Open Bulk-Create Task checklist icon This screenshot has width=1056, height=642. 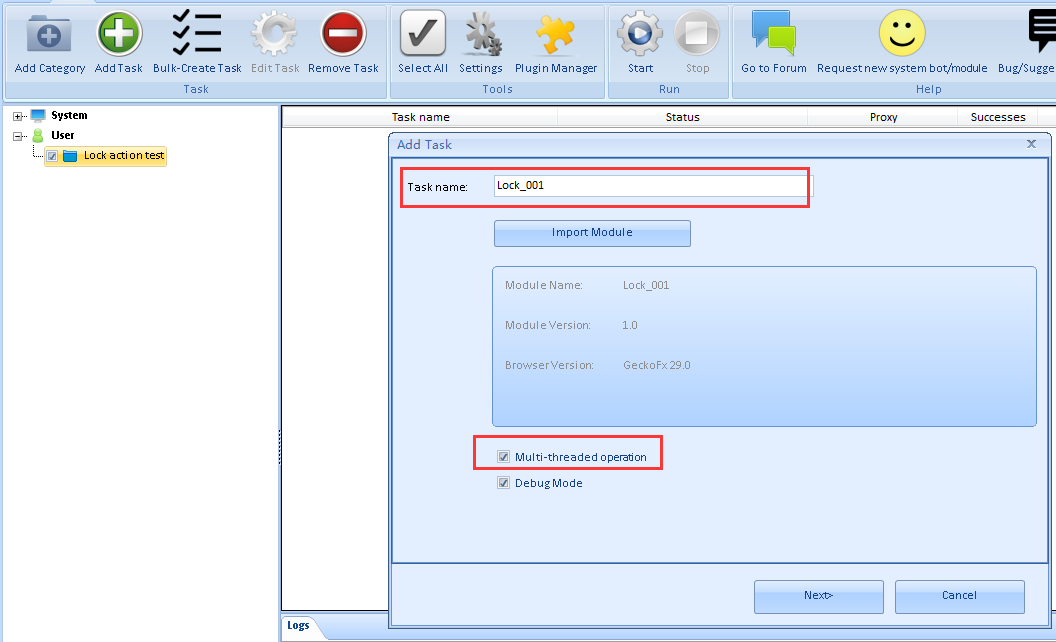point(197,33)
